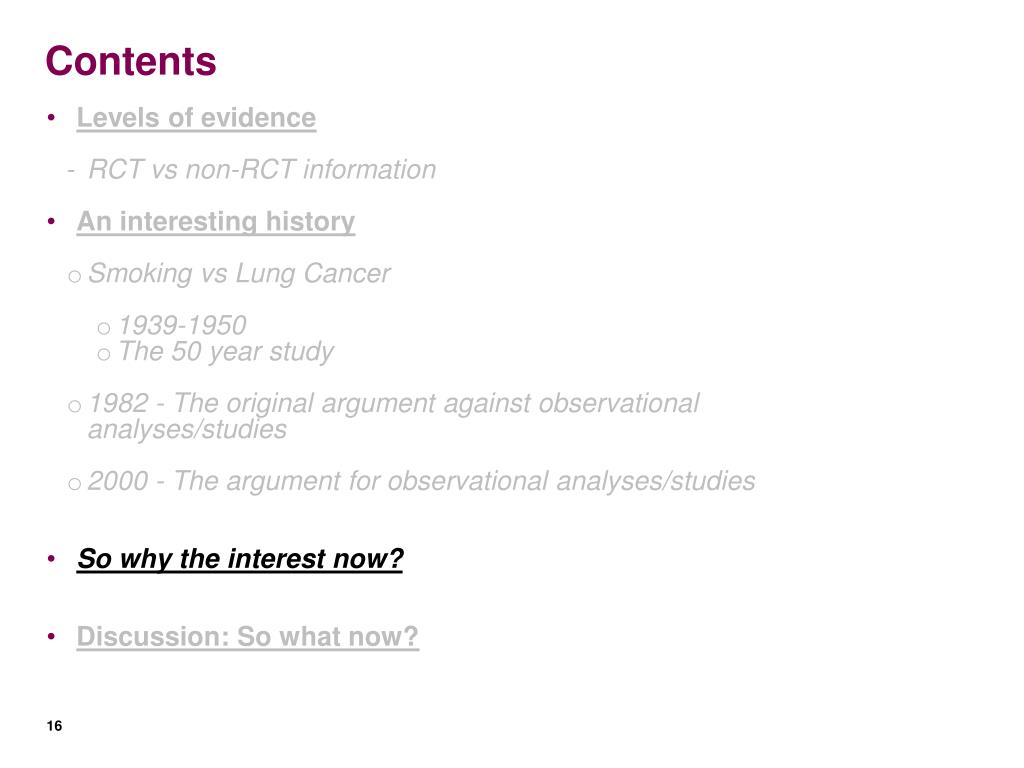1024x768 pixels.
Task: Click the 2000 argument for observational studies line
Action: (421, 481)
